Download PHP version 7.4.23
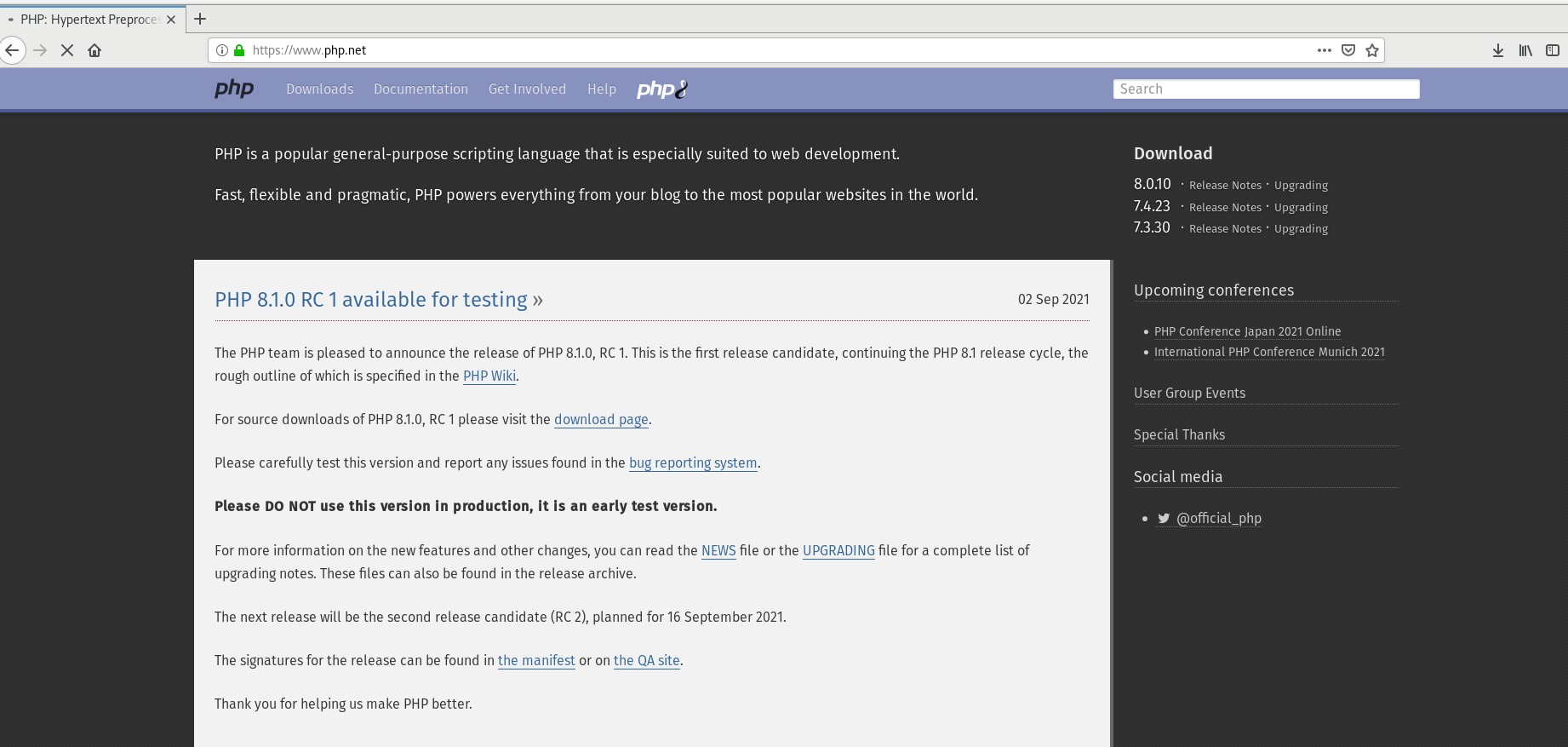 coord(1152,206)
